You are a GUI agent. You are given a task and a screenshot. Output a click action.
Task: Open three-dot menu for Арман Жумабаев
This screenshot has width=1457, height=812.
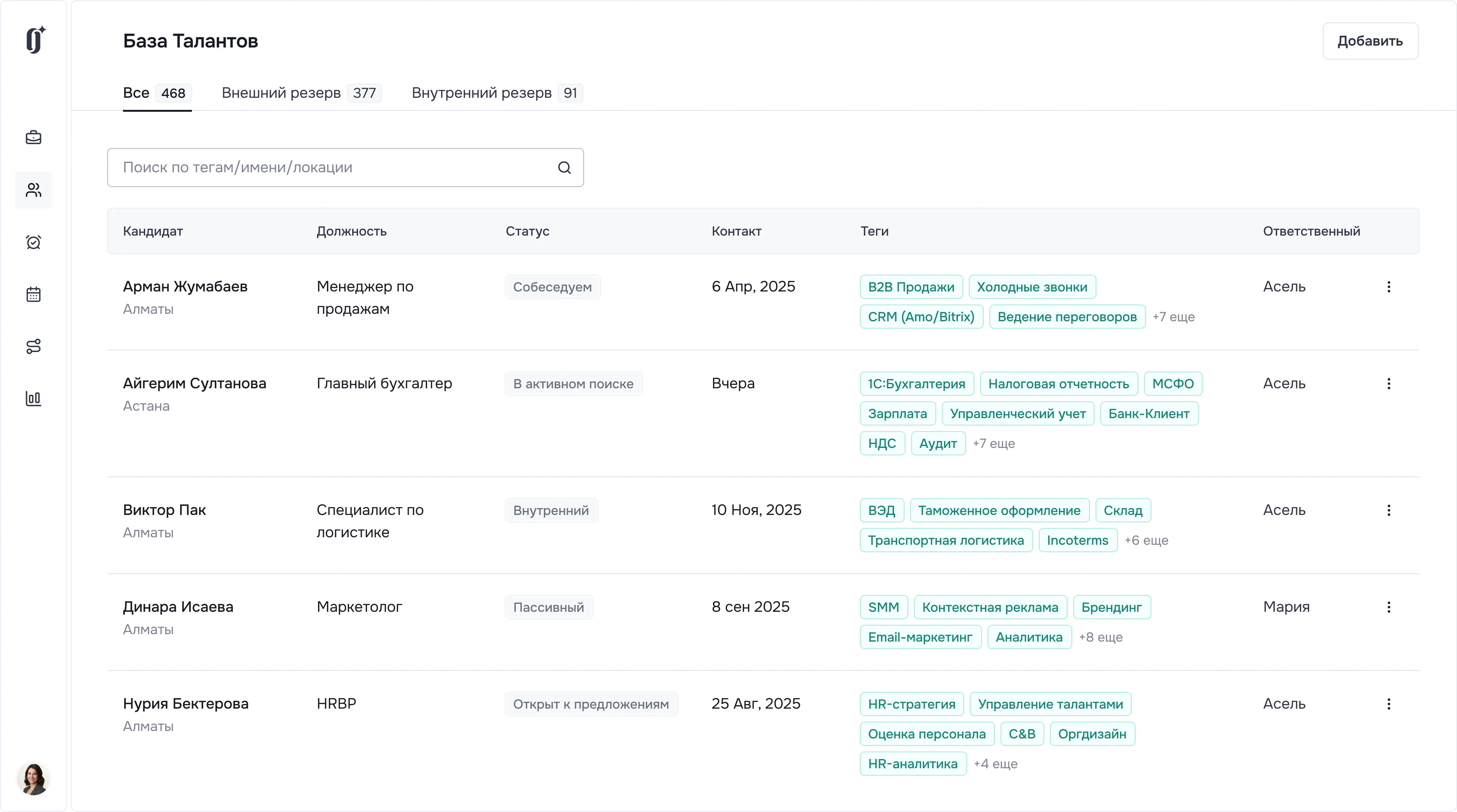coord(1389,287)
